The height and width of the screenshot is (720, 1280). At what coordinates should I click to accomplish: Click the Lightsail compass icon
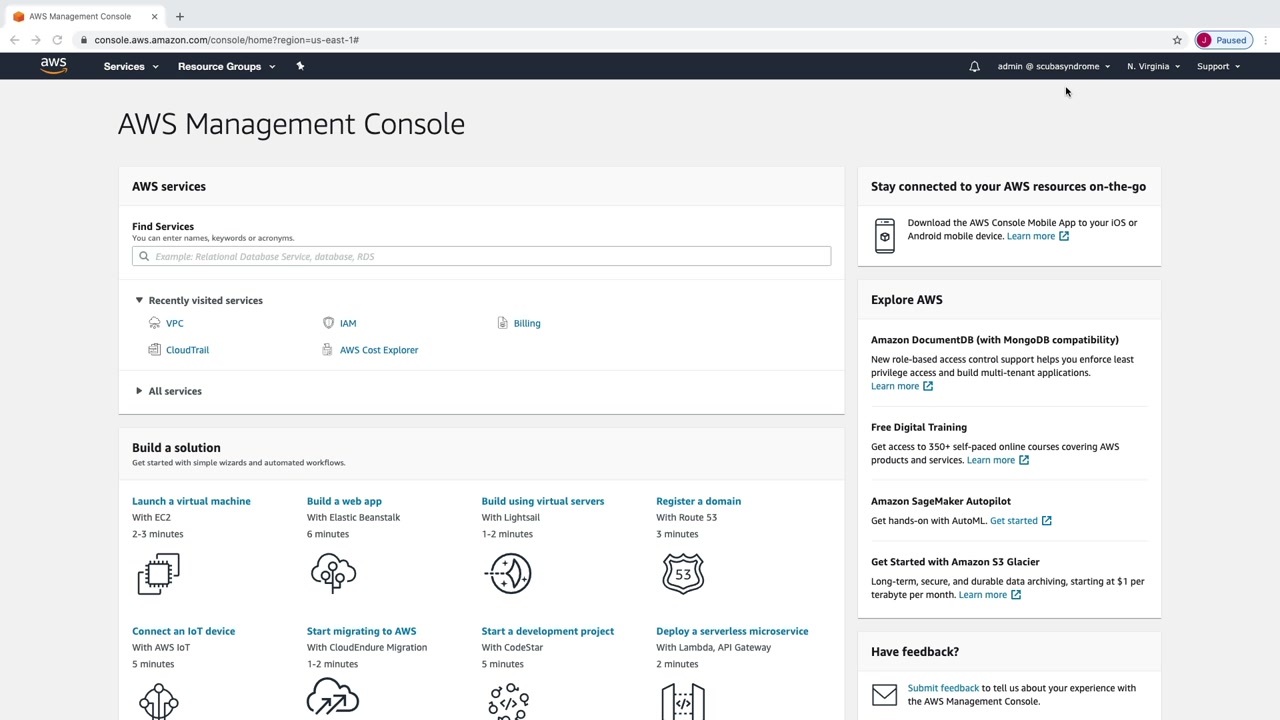(508, 574)
